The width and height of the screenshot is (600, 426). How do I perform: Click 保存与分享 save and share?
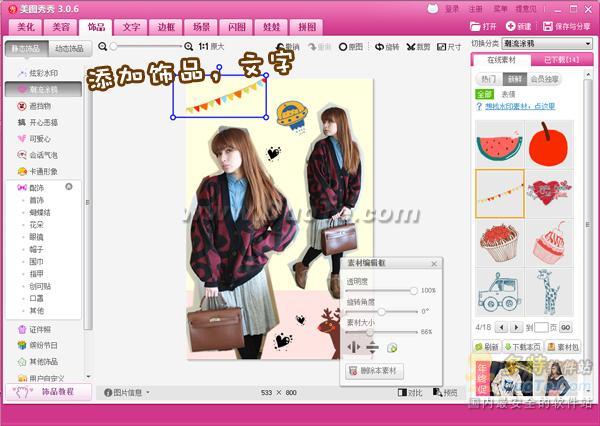click(567, 26)
